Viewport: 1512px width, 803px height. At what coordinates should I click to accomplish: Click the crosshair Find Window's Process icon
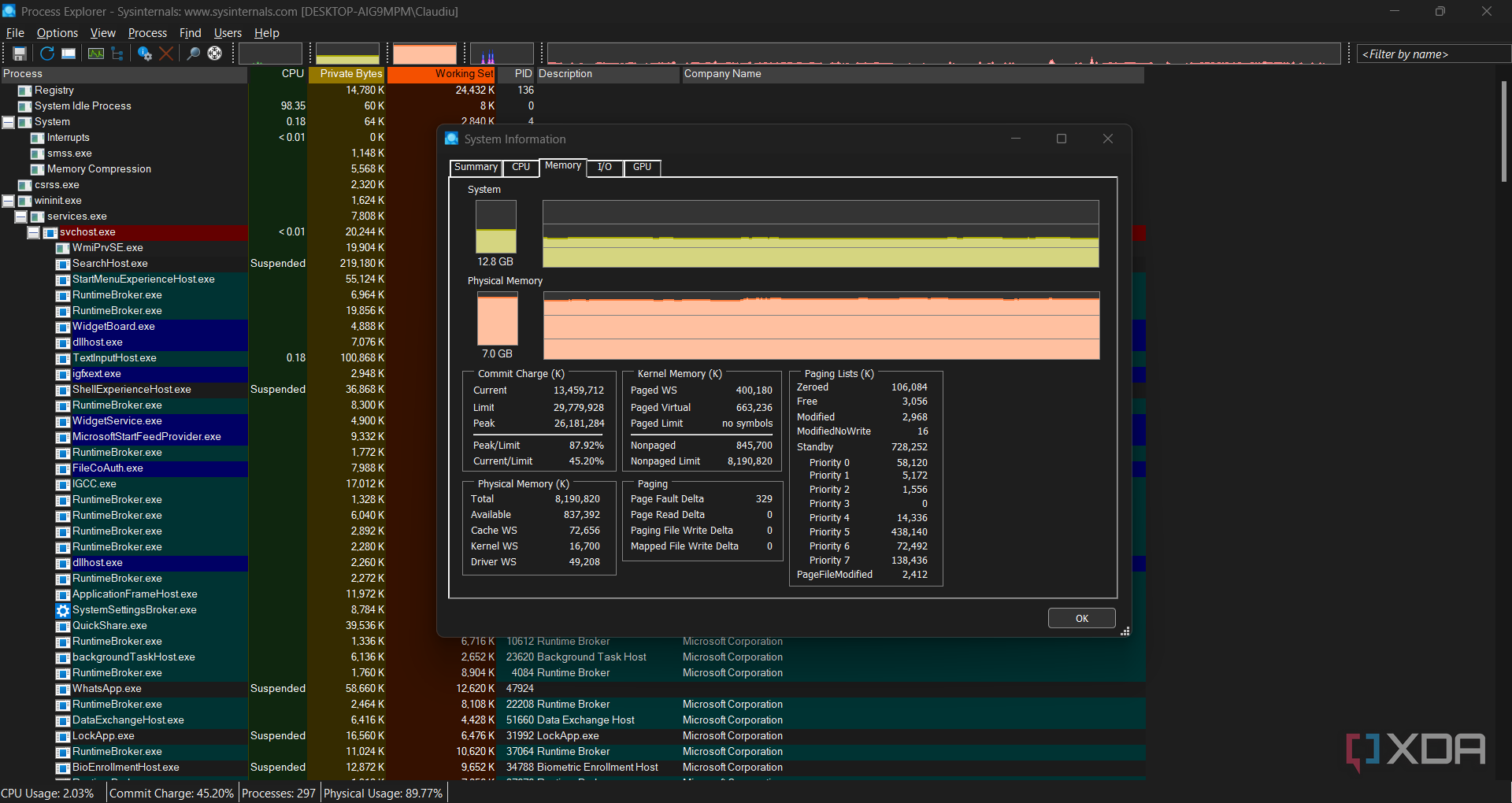click(x=214, y=54)
